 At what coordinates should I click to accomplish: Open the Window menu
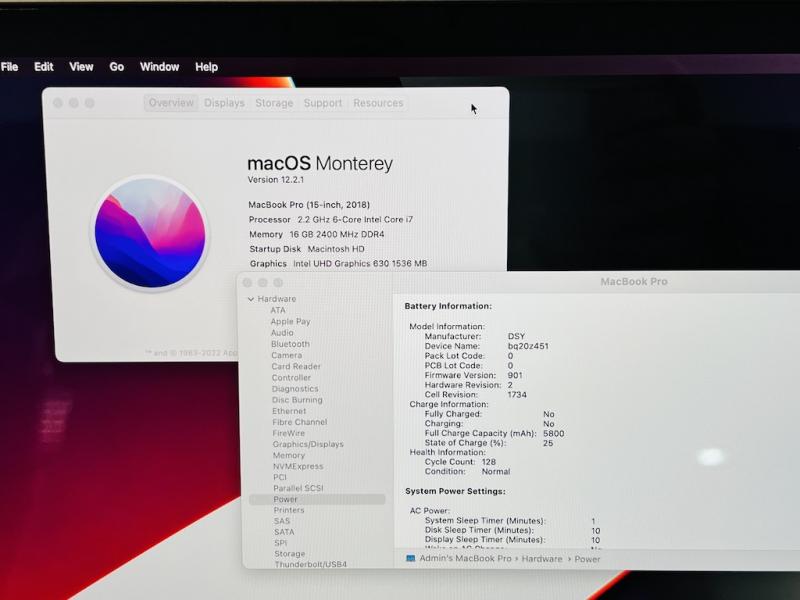pos(159,67)
